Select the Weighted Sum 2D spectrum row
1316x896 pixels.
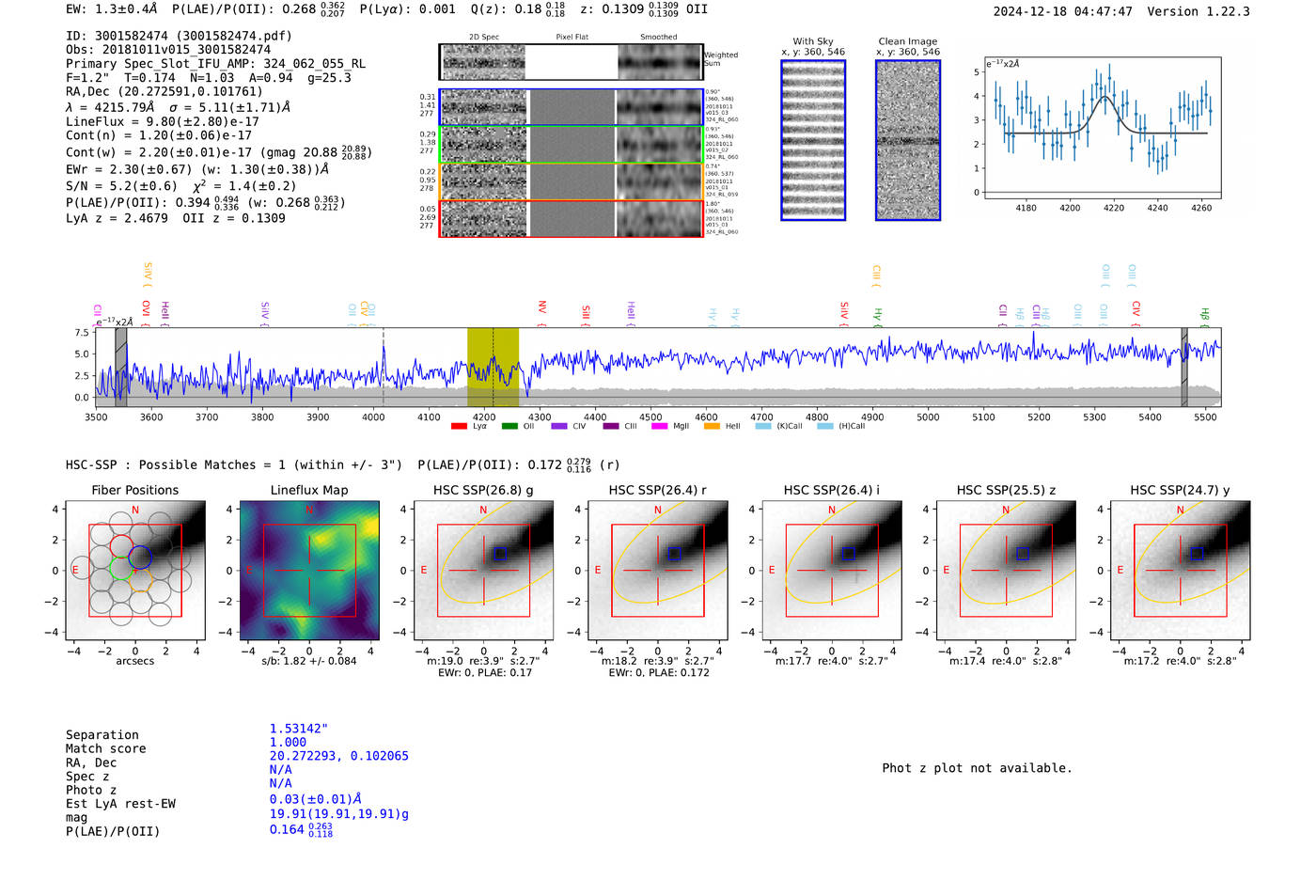[x=571, y=62]
